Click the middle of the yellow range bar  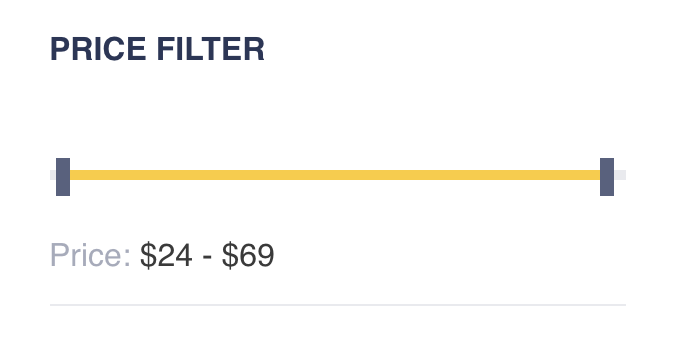click(x=335, y=175)
